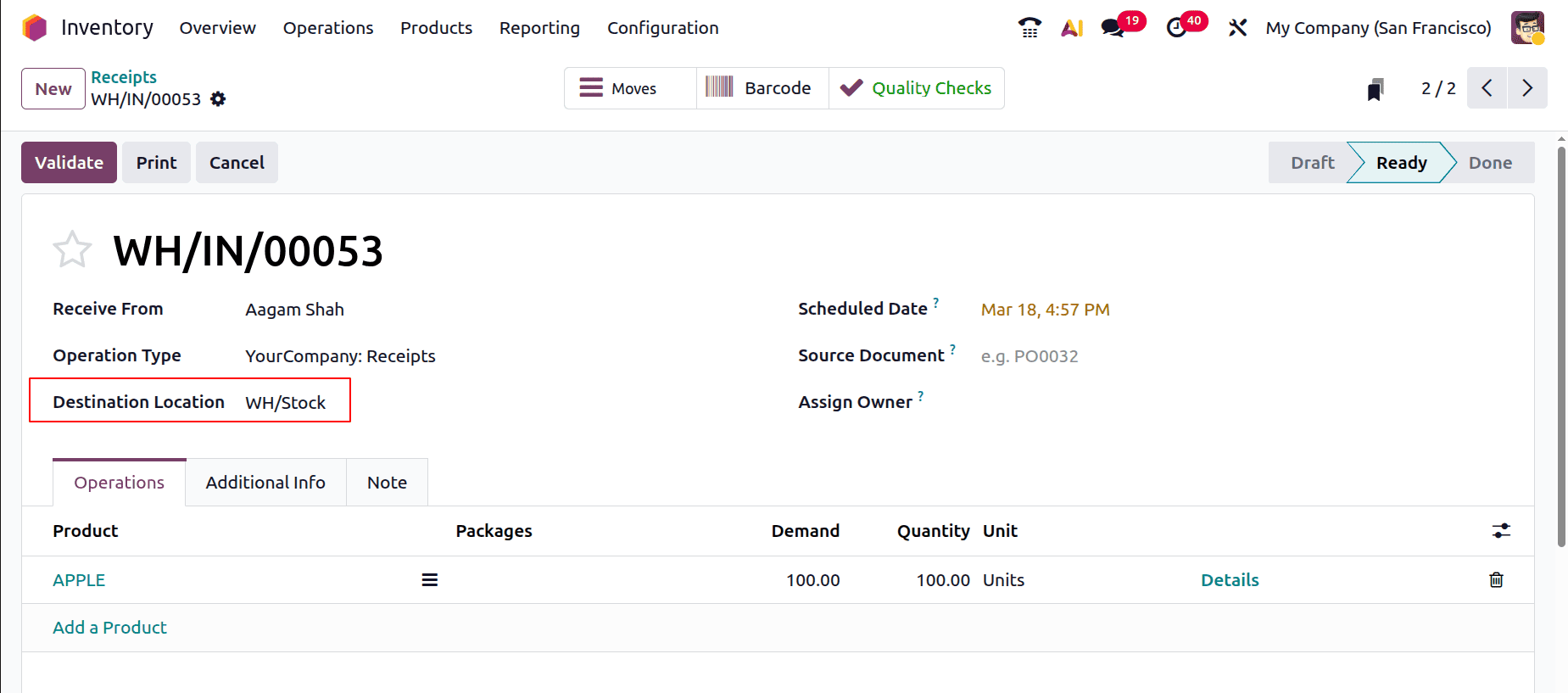Open column options adjust icon
Image resolution: width=1568 pixels, height=693 pixels.
[1501, 531]
